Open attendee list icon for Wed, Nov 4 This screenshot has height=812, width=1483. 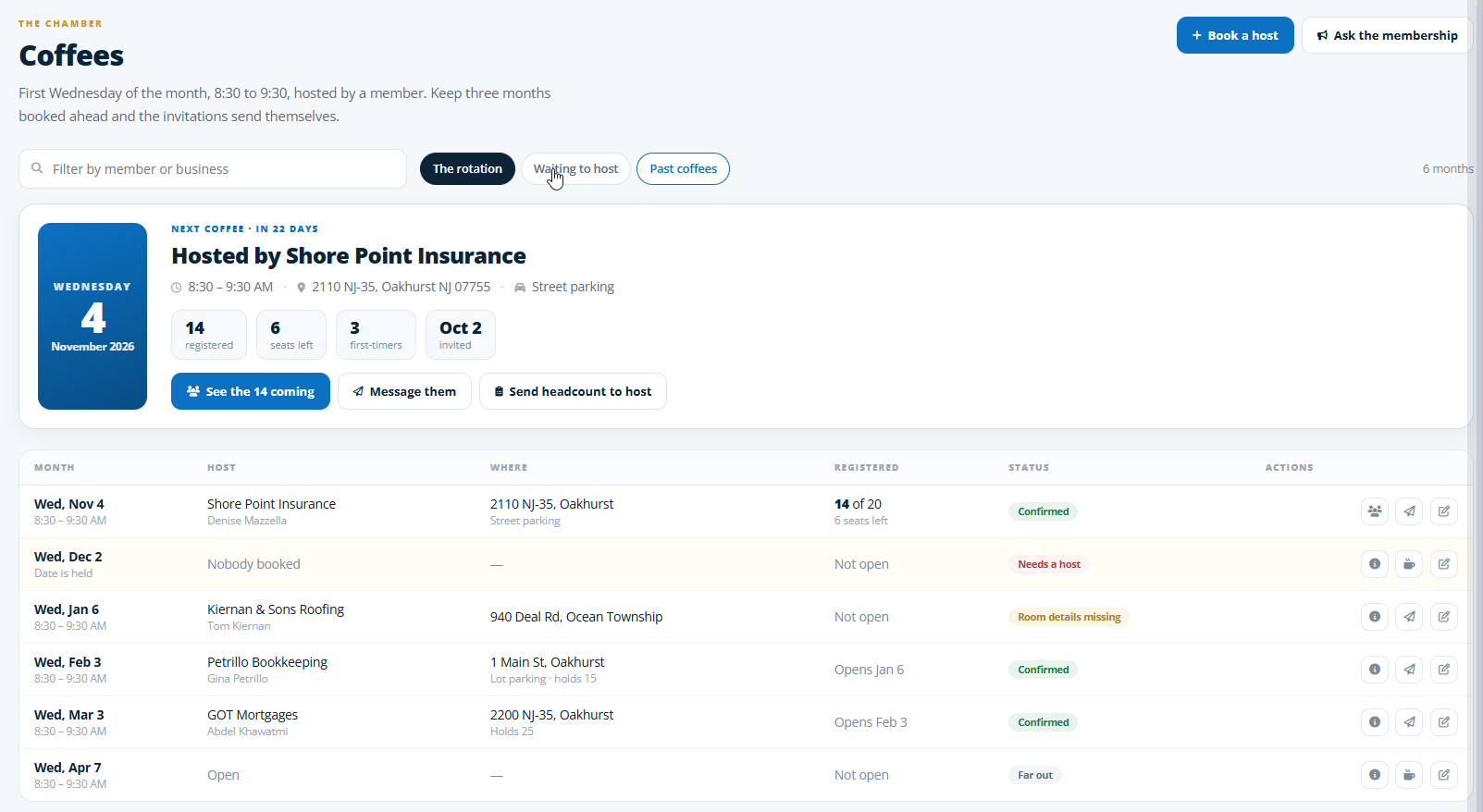click(x=1375, y=511)
